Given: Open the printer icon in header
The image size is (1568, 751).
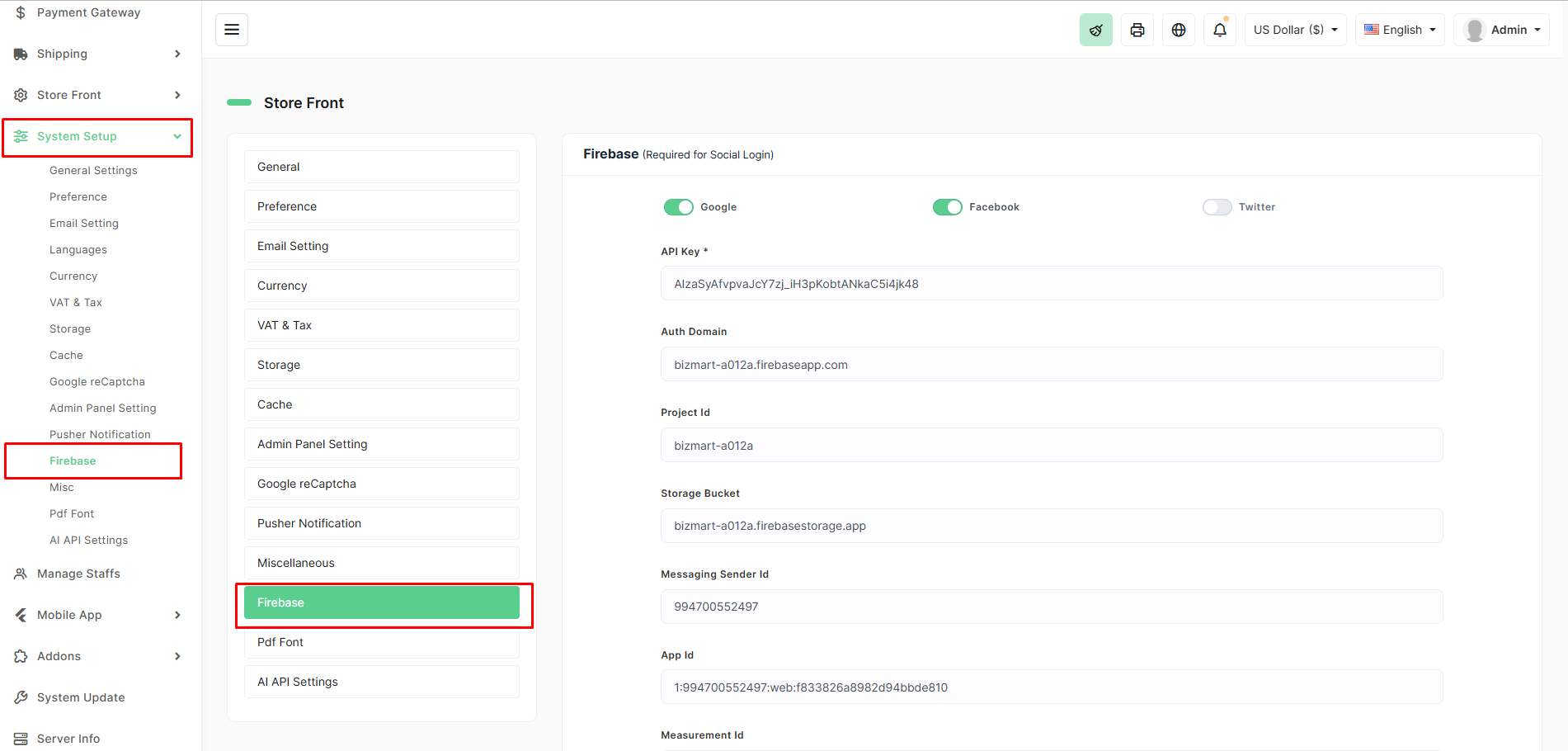Looking at the screenshot, I should tap(1137, 30).
